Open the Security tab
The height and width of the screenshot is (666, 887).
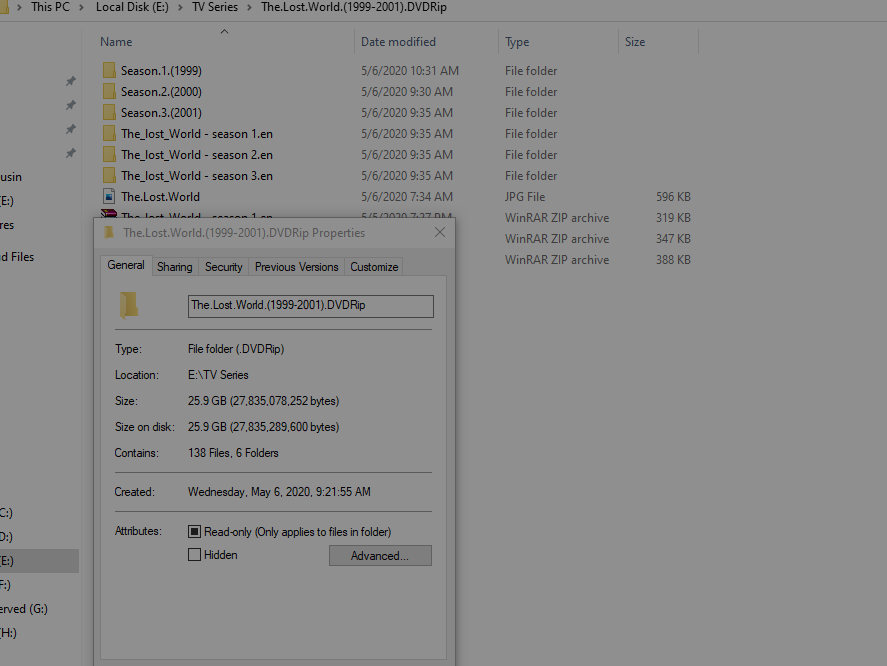pyautogui.click(x=223, y=267)
